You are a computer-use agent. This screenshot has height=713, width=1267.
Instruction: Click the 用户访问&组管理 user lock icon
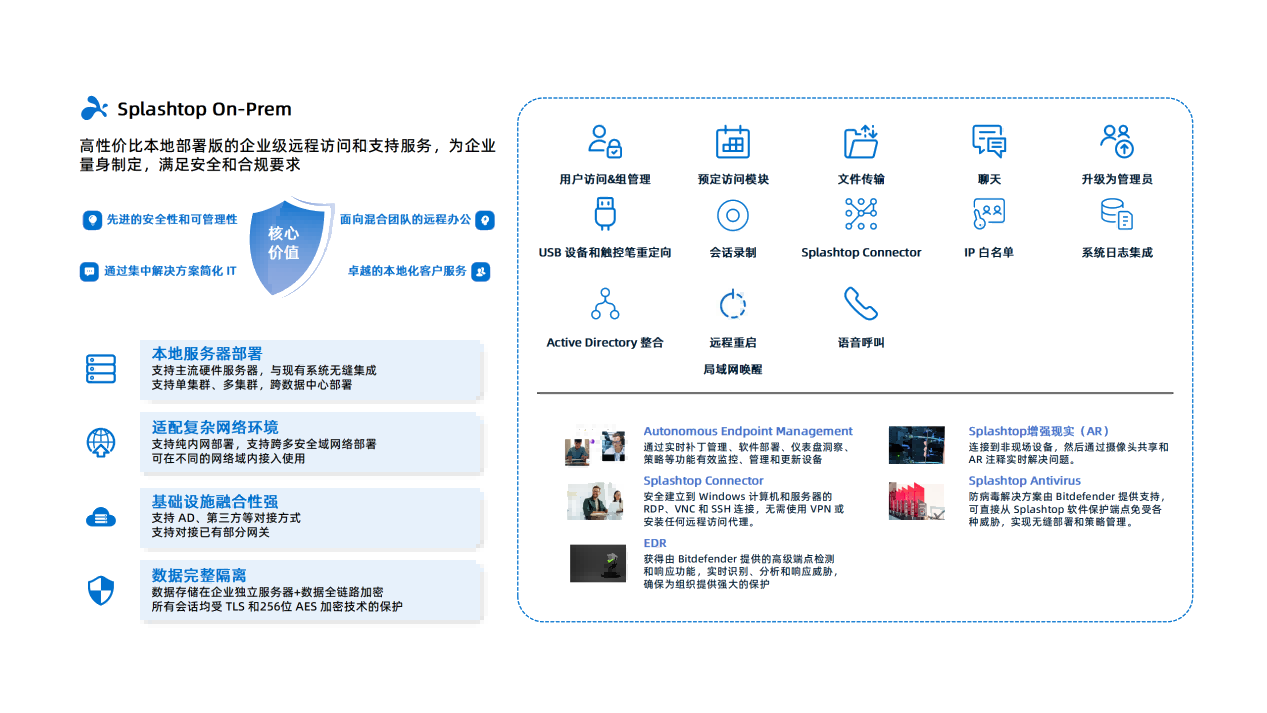tap(605, 141)
